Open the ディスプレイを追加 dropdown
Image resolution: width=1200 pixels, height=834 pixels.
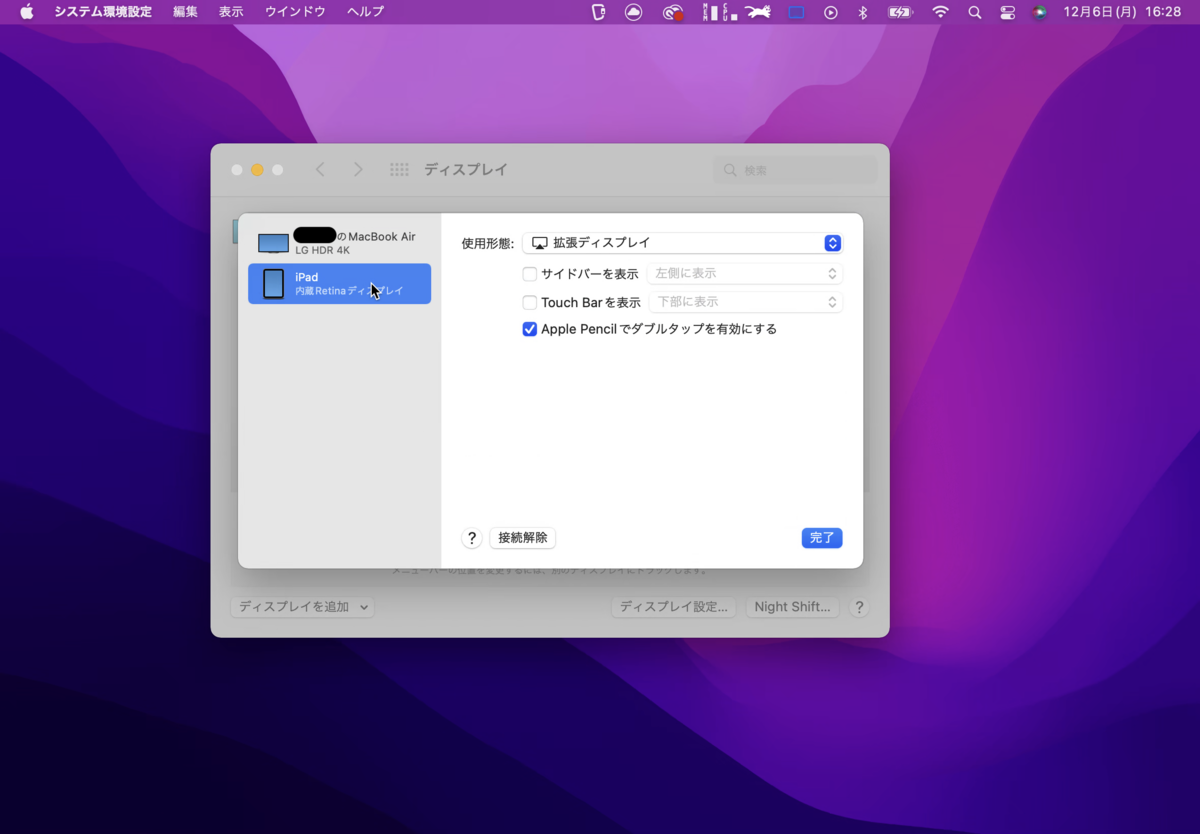click(x=303, y=607)
